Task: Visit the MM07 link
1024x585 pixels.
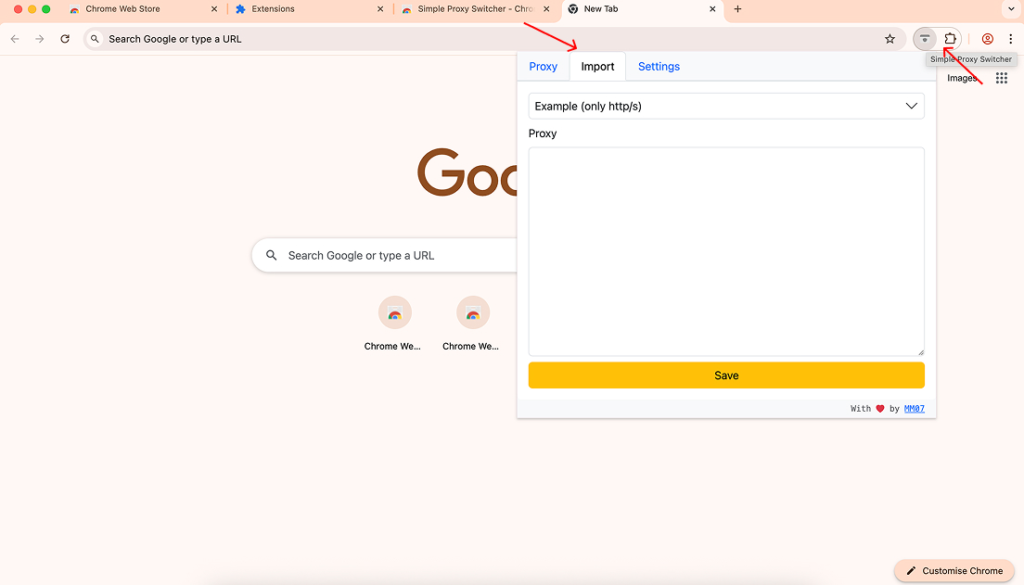Action: (x=913, y=408)
